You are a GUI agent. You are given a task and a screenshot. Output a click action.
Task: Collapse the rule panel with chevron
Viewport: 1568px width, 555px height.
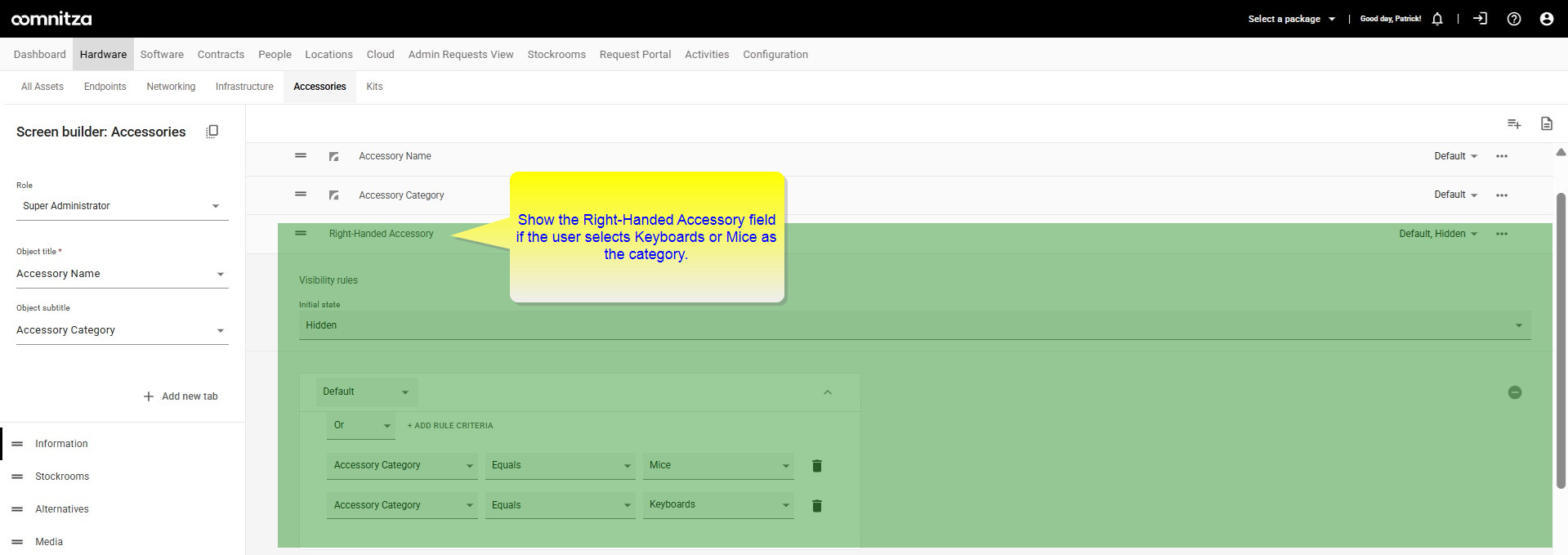tap(828, 392)
